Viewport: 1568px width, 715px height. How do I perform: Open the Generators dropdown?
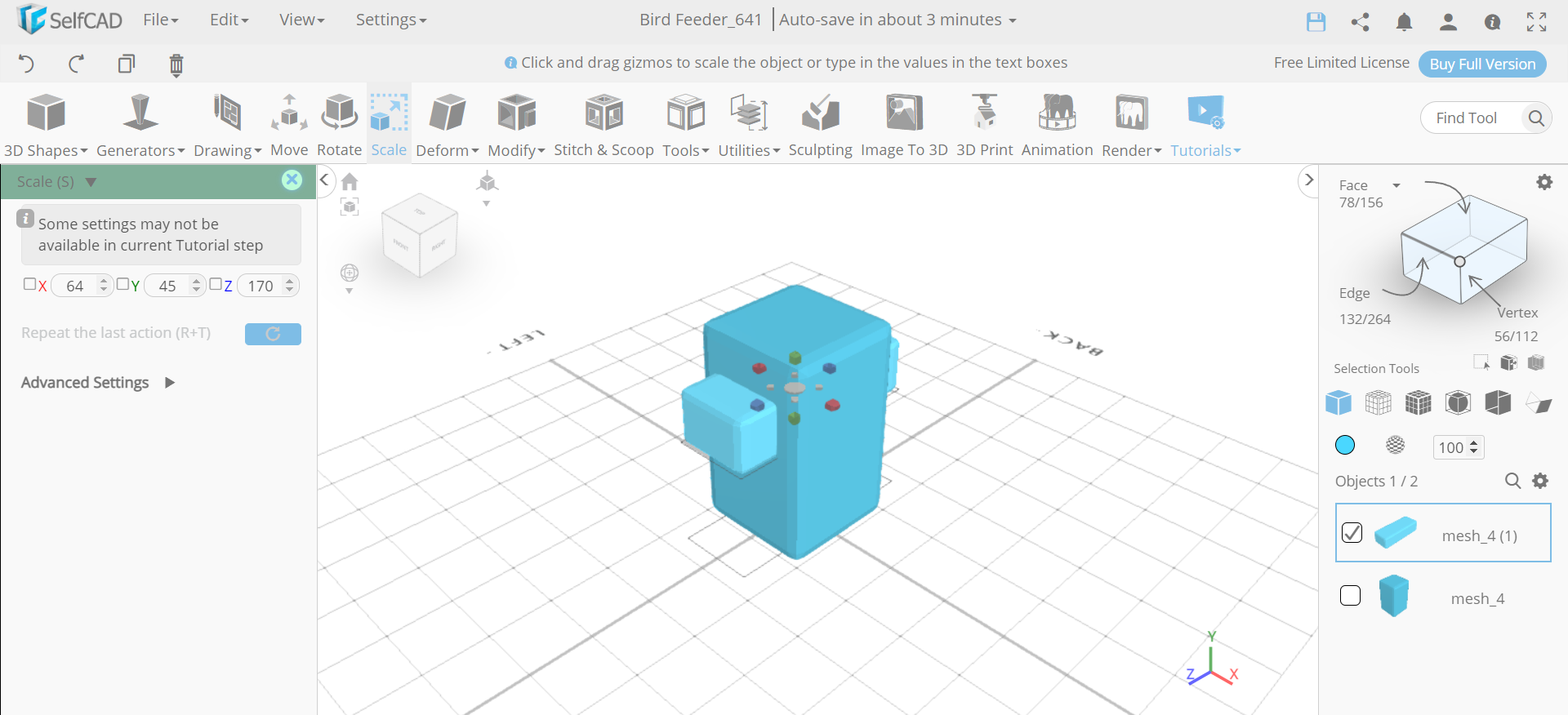tap(140, 124)
